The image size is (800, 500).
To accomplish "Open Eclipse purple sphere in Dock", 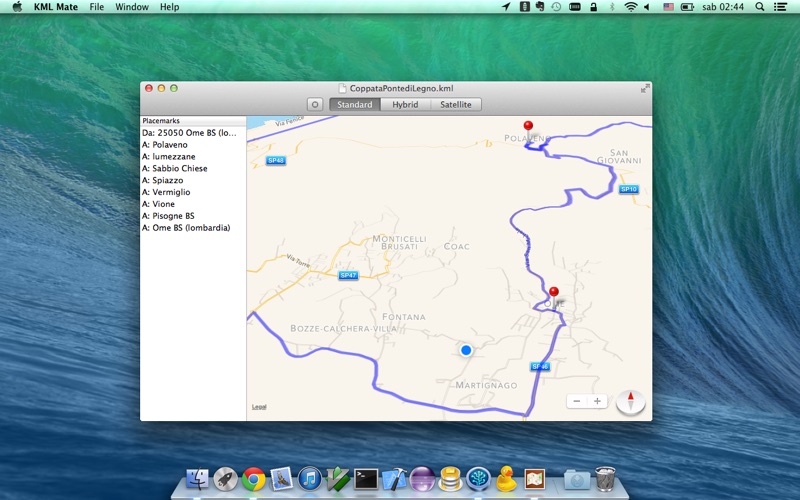I will (x=422, y=479).
